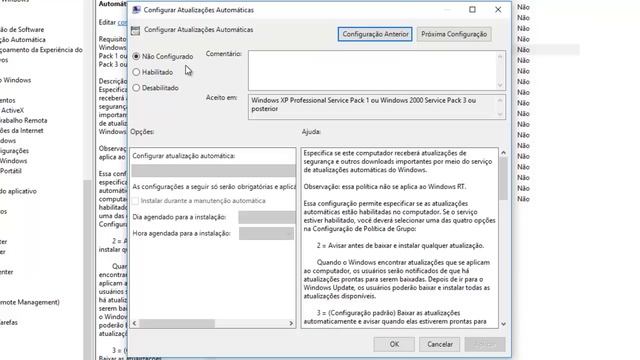The height and width of the screenshot is (360, 640).
Task: Click the Aplicar button
Action: coord(485,344)
